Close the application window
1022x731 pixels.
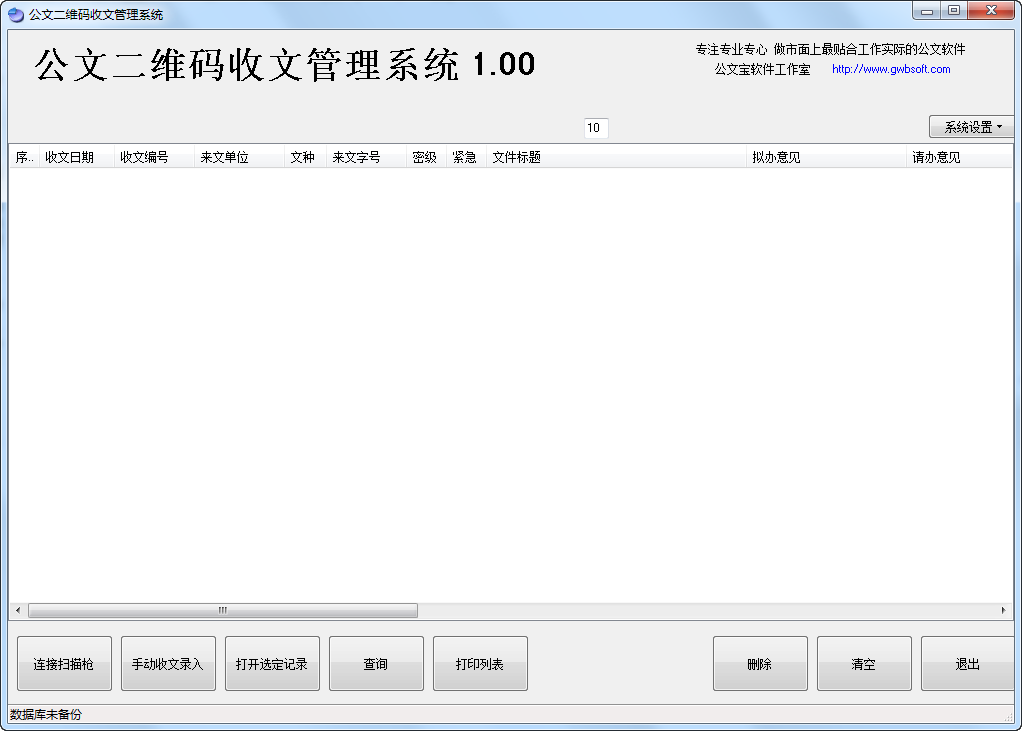coord(991,10)
